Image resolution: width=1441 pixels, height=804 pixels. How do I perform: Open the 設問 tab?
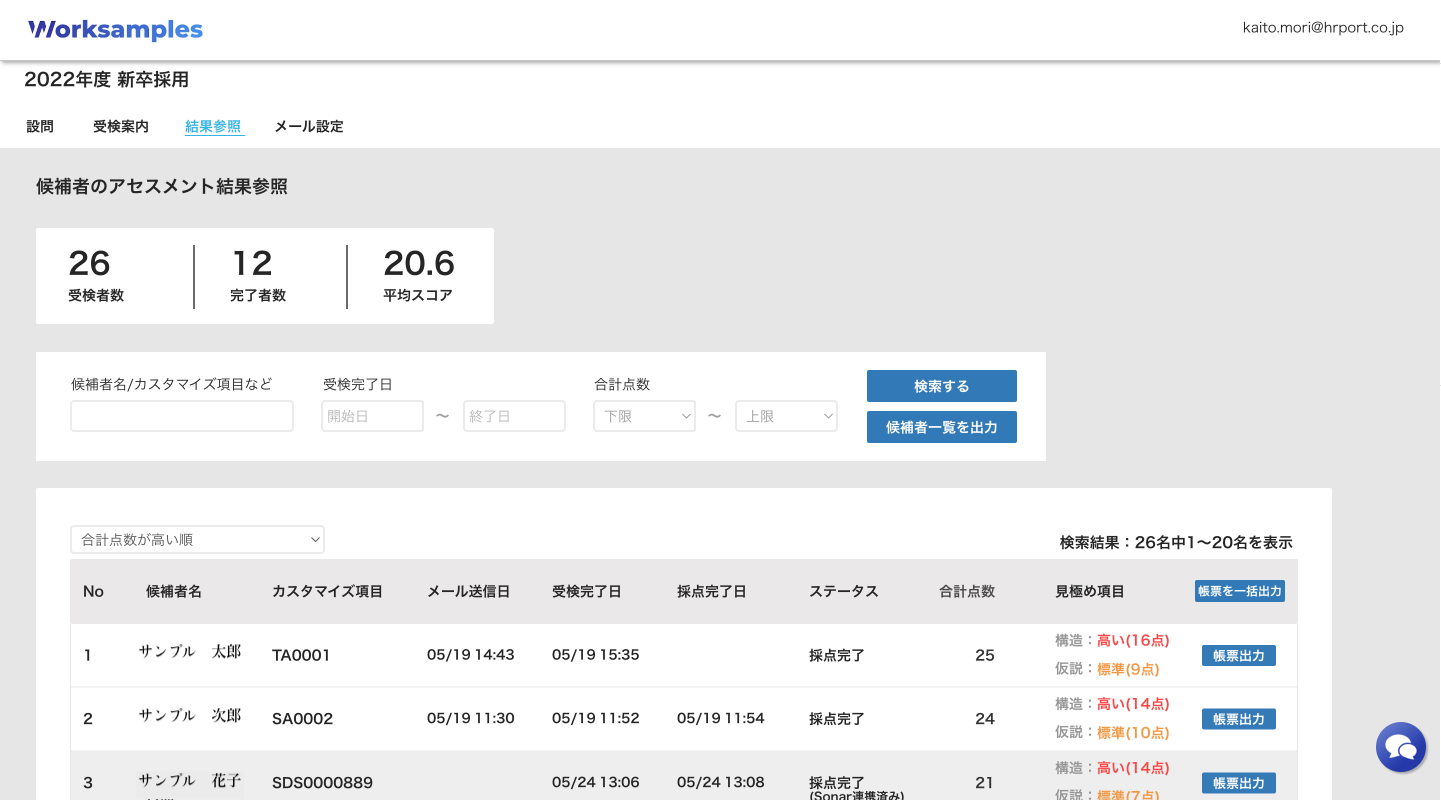pyautogui.click(x=40, y=127)
